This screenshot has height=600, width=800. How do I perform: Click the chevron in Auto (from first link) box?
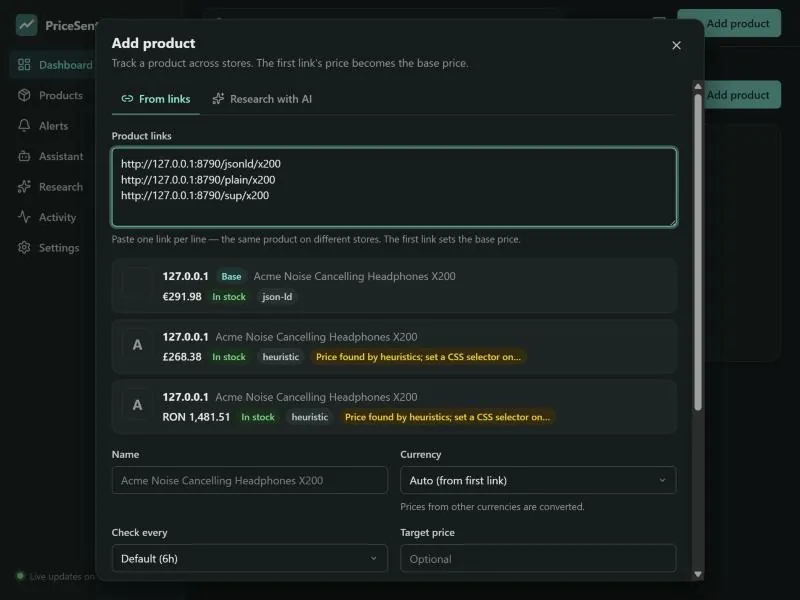coord(662,480)
